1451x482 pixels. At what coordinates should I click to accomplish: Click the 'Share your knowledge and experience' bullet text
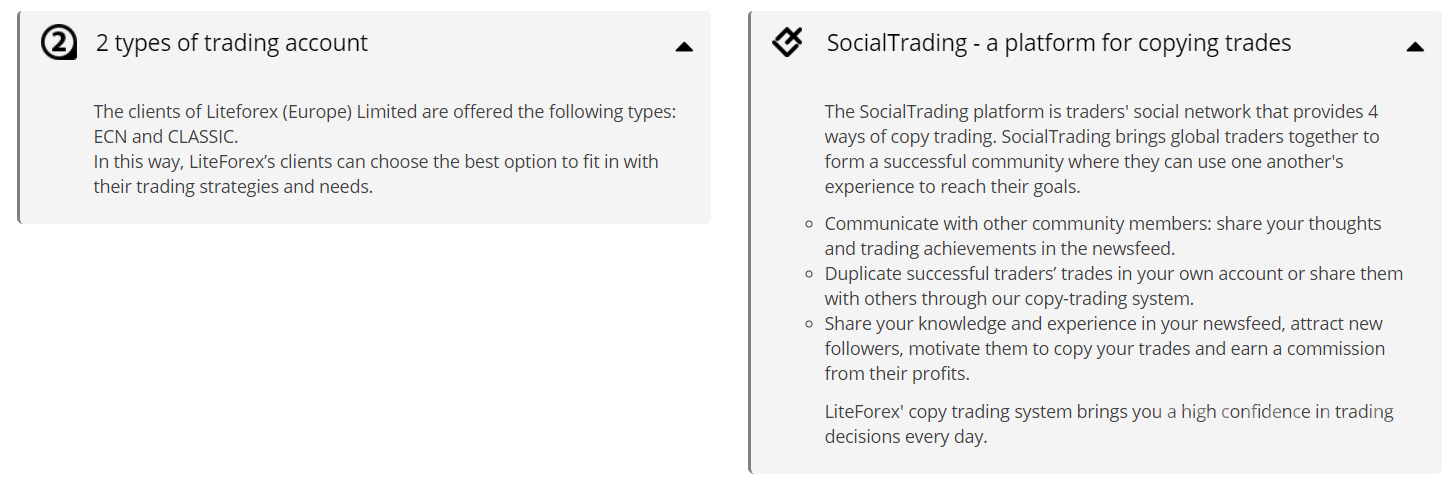tap(1103, 324)
